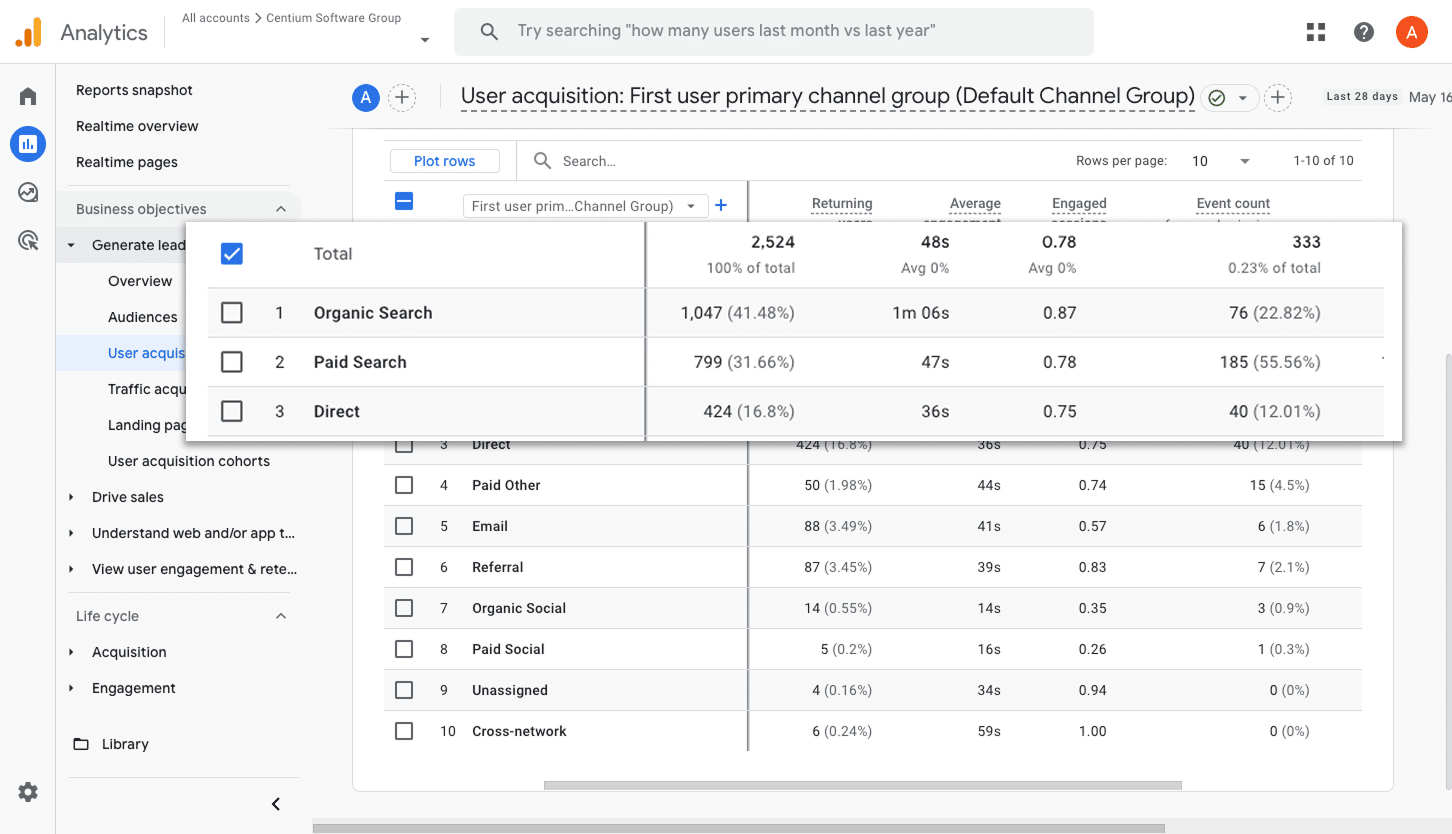Click the page bottom horizontal scrollbar
Image resolution: width=1452 pixels, height=834 pixels.
[x=739, y=828]
